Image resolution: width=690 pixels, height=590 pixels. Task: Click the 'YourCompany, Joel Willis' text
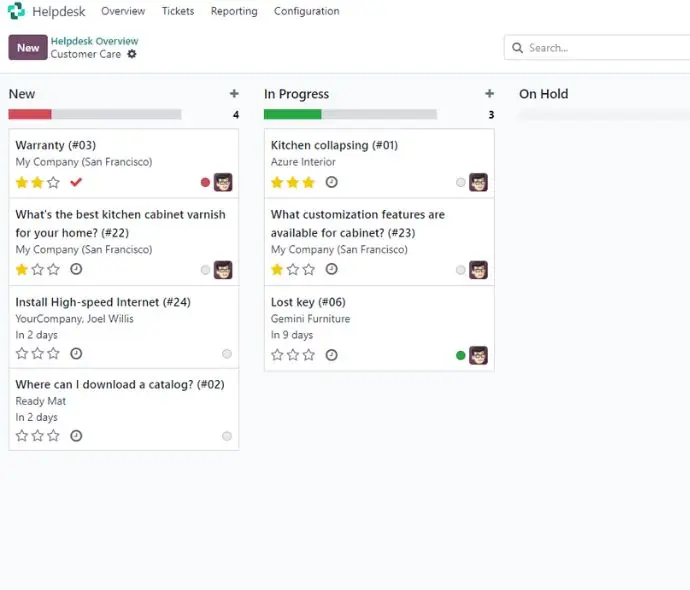coord(74,319)
